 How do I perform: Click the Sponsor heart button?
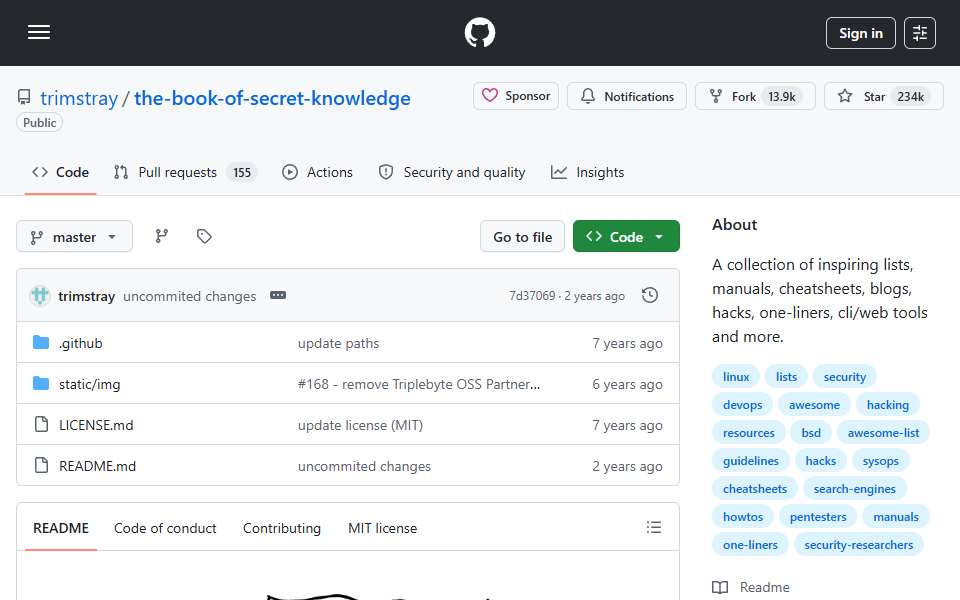(516, 96)
